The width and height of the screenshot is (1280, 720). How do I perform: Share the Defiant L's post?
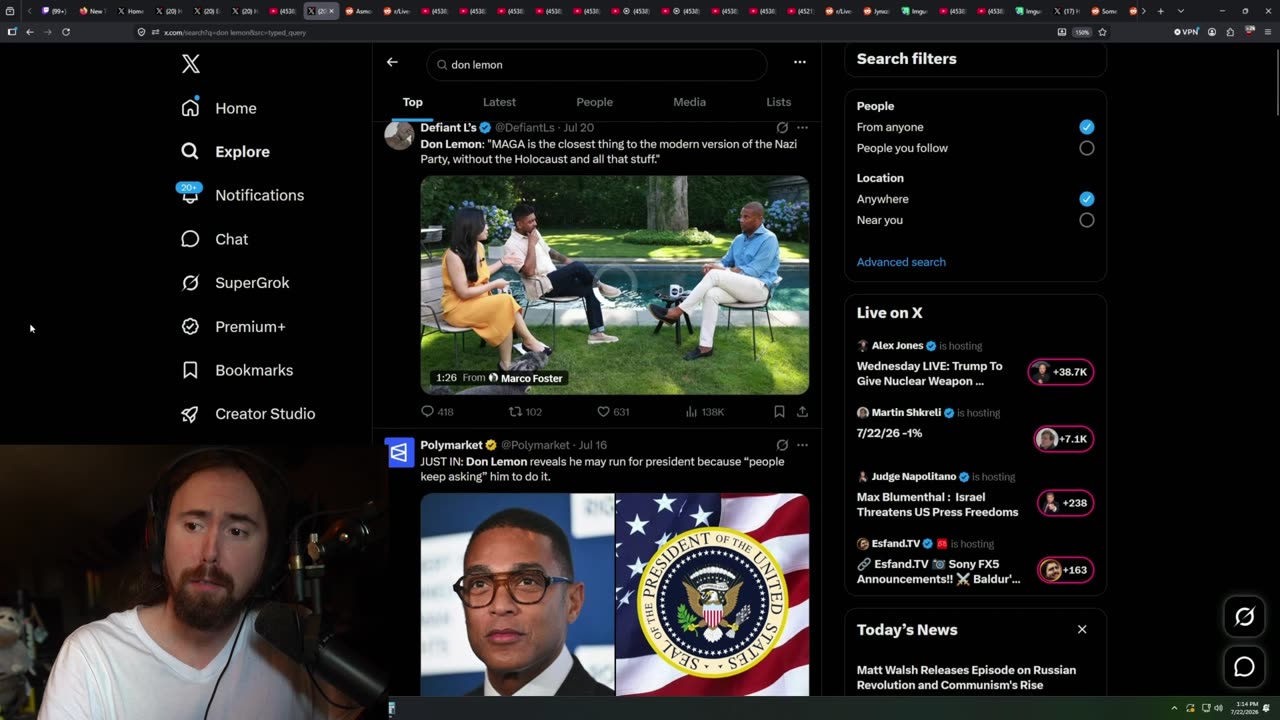click(x=802, y=411)
